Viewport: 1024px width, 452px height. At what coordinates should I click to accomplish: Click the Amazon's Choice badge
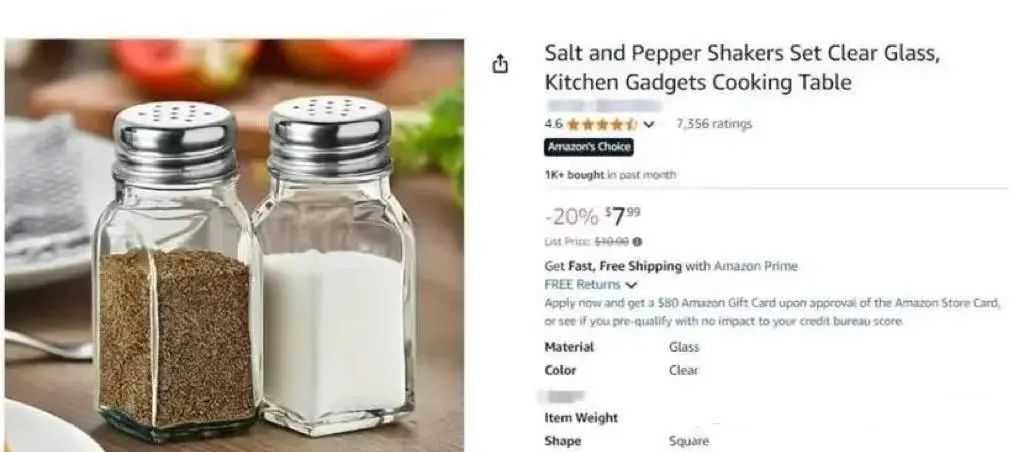pyautogui.click(x=589, y=147)
